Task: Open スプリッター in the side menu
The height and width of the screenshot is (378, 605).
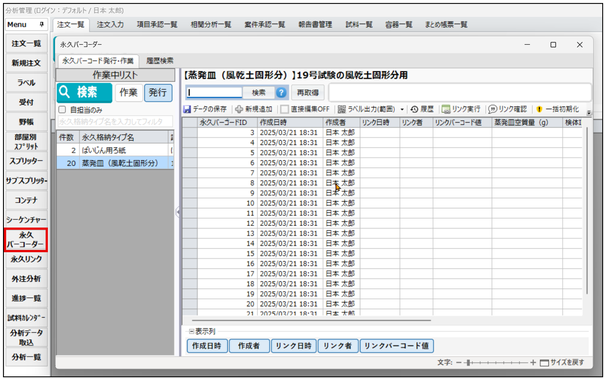Action: [26, 161]
